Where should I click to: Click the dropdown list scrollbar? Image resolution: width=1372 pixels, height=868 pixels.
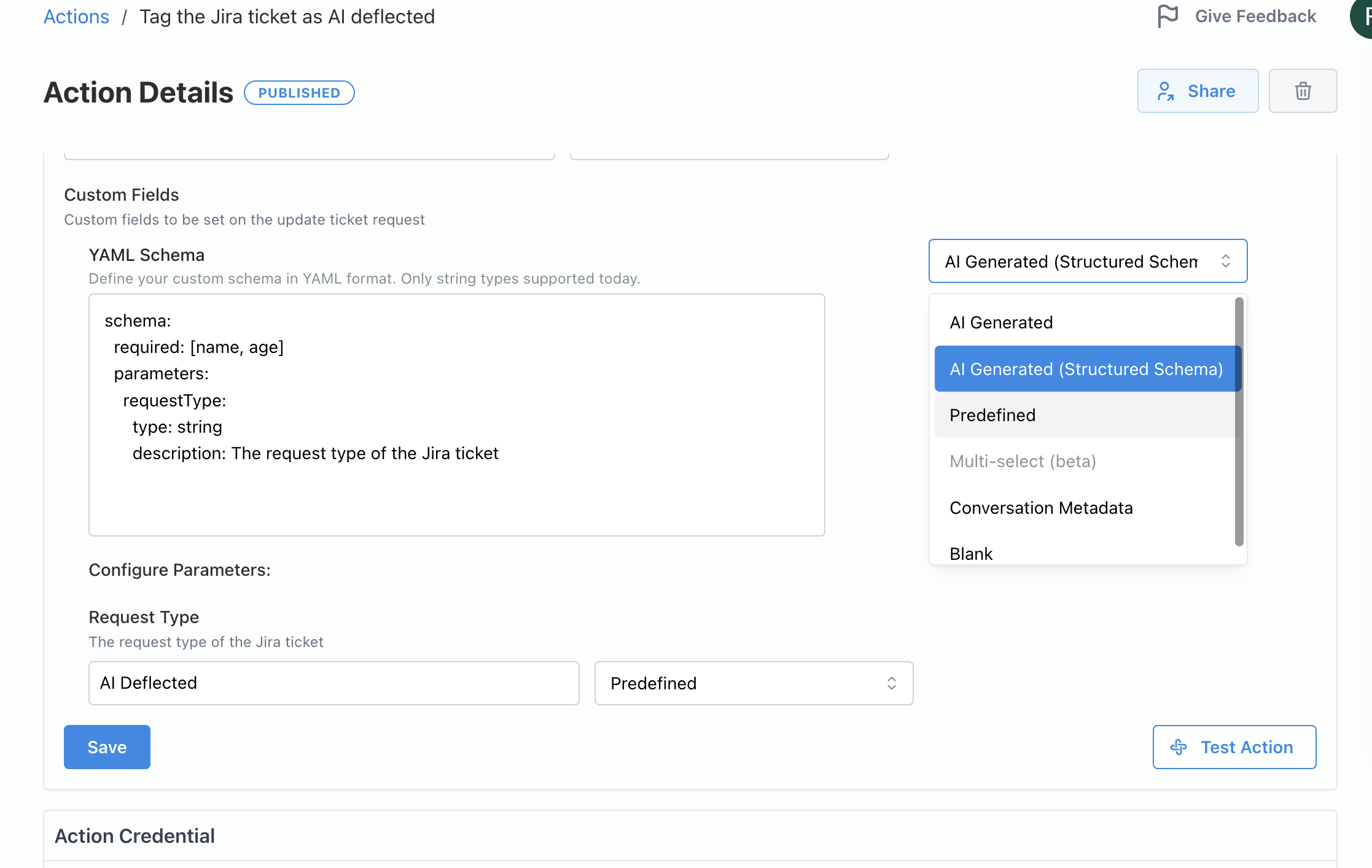coord(1239,422)
